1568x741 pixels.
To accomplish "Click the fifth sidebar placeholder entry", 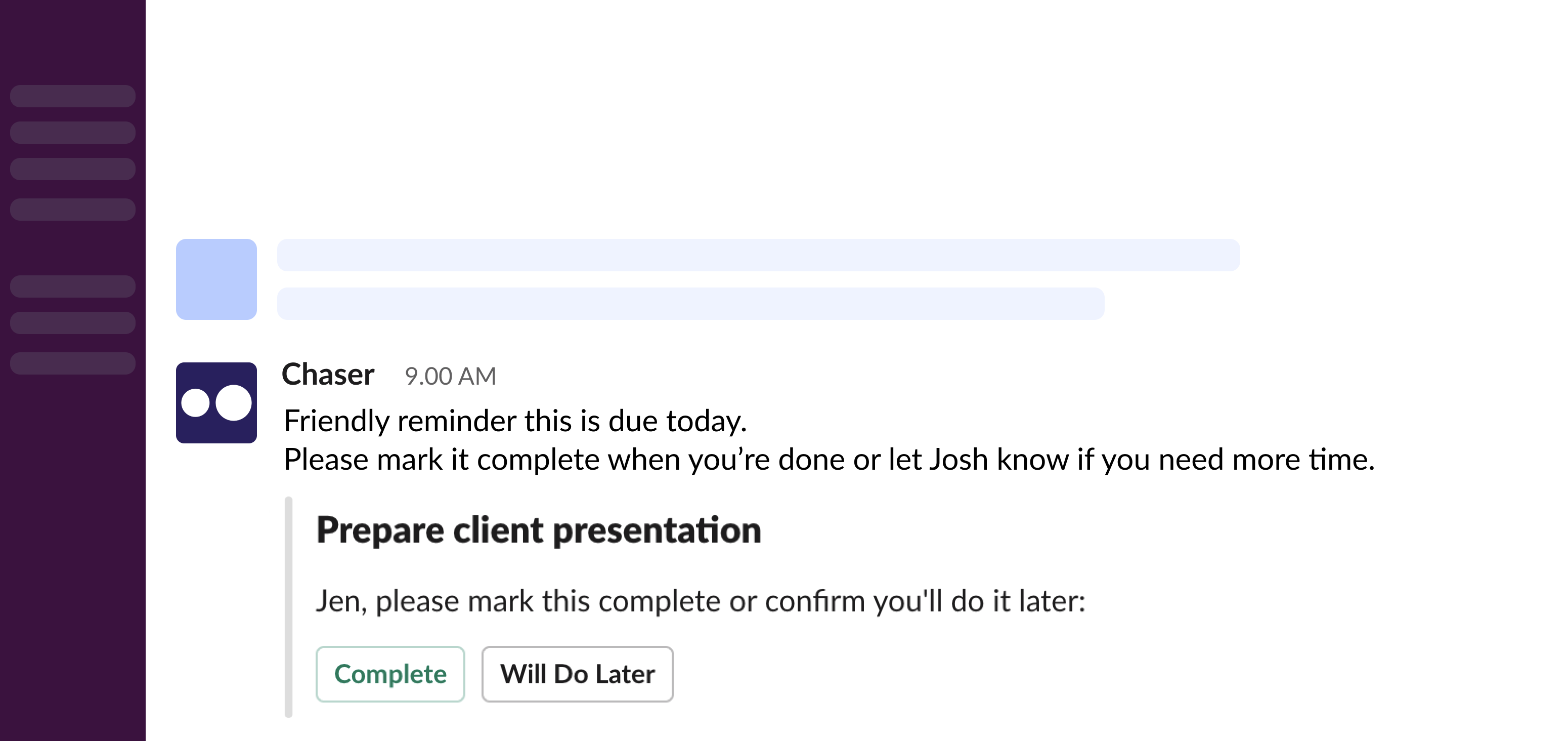I will [72, 286].
